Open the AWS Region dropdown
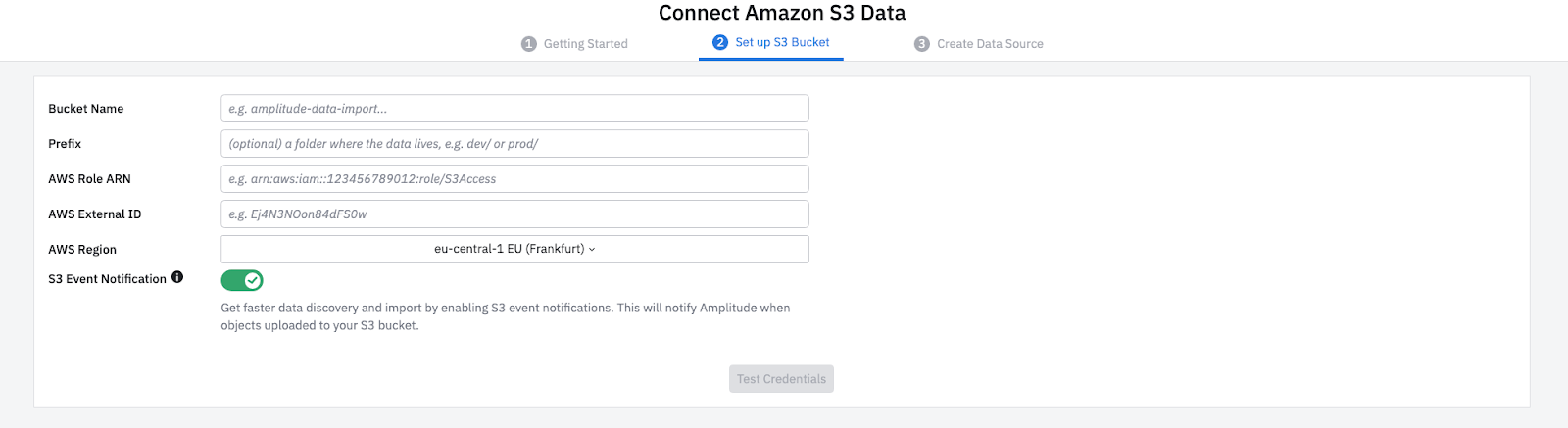The image size is (1568, 428). coord(514,250)
